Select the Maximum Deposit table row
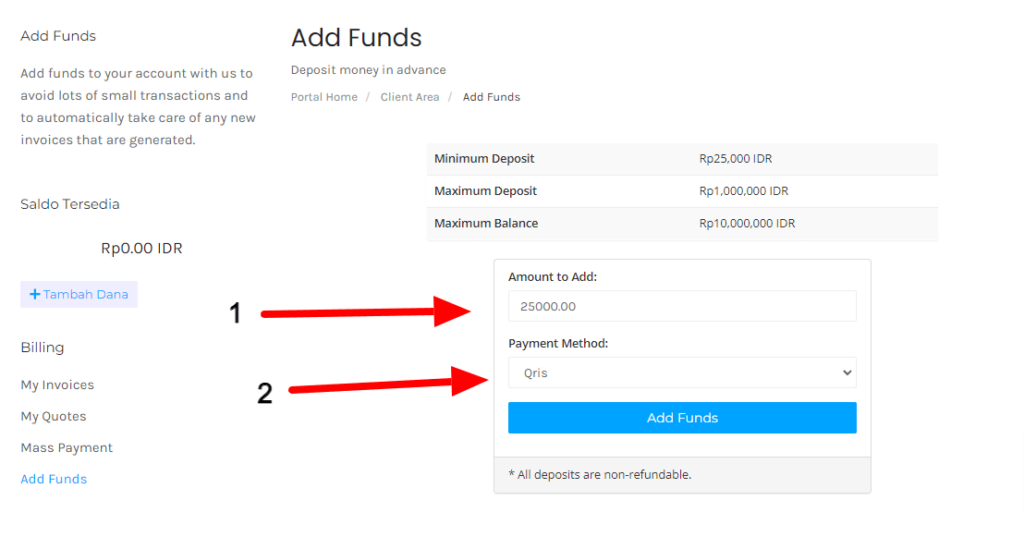1024x537 pixels. pyautogui.click(x=682, y=191)
